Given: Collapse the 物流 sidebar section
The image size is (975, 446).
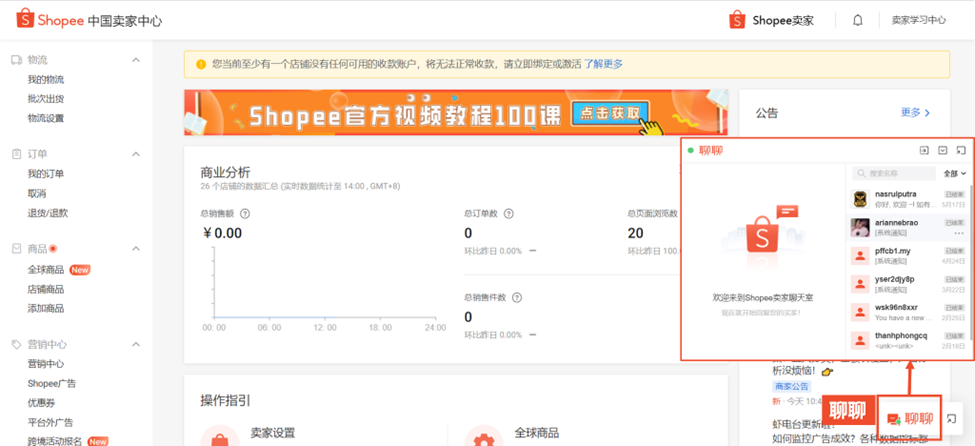Looking at the screenshot, I should [136, 60].
